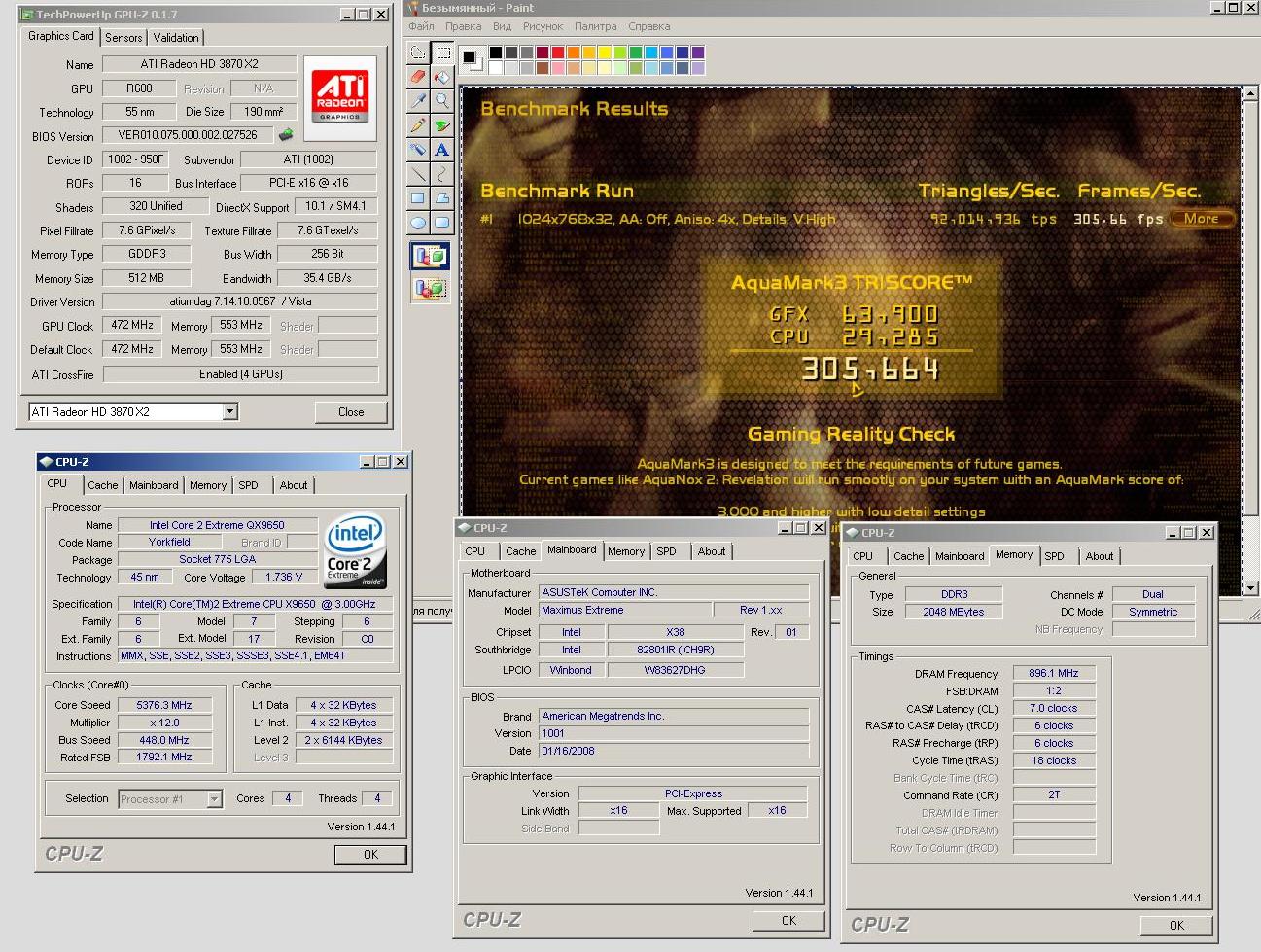Pick the purple color swatch in the Paint palette
The image size is (1261, 952).
(x=698, y=53)
